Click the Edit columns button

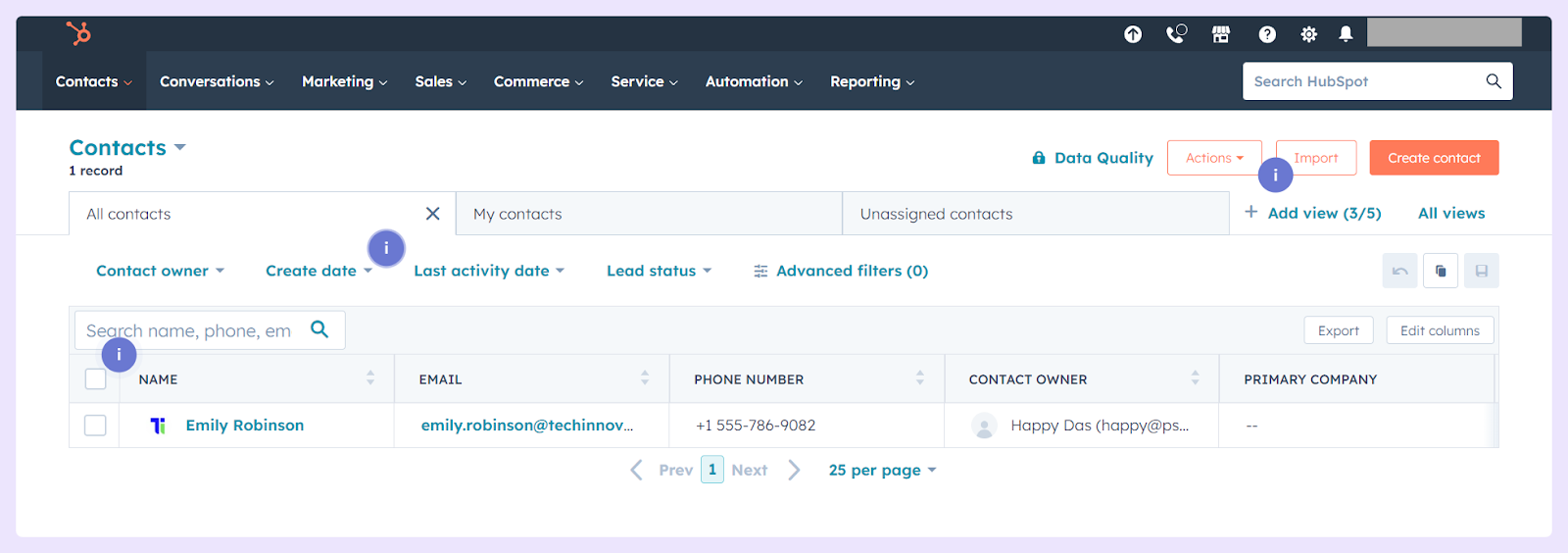(x=1440, y=330)
